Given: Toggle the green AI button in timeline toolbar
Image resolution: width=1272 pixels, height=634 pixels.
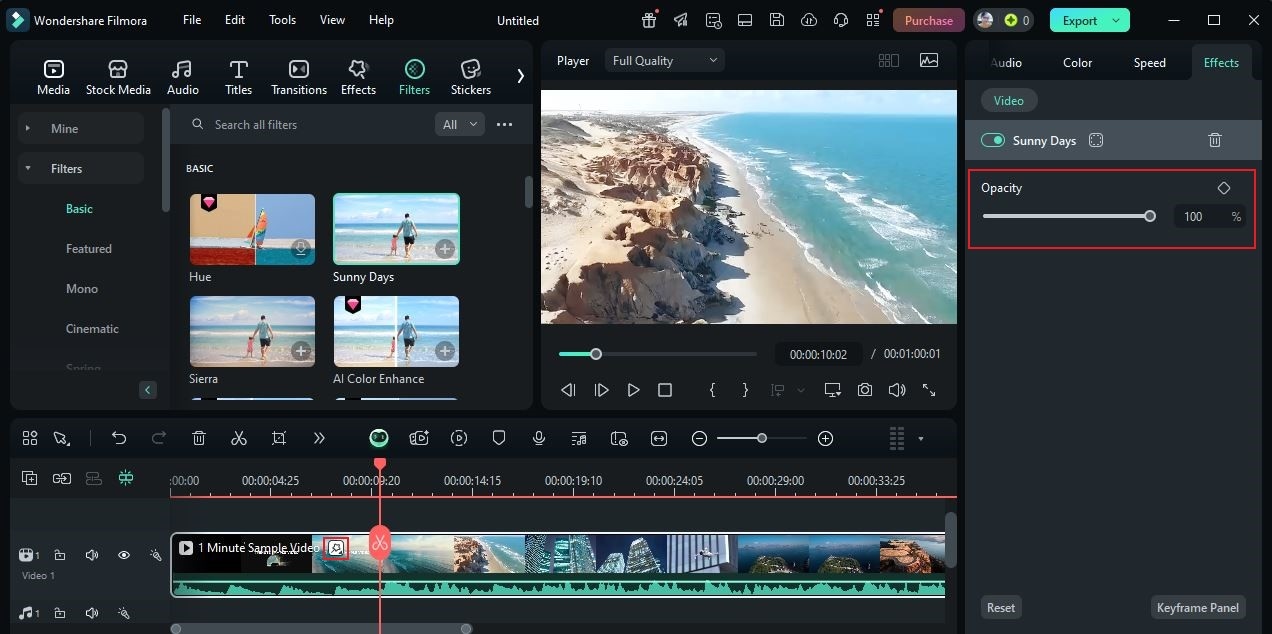Looking at the screenshot, I should [x=379, y=438].
